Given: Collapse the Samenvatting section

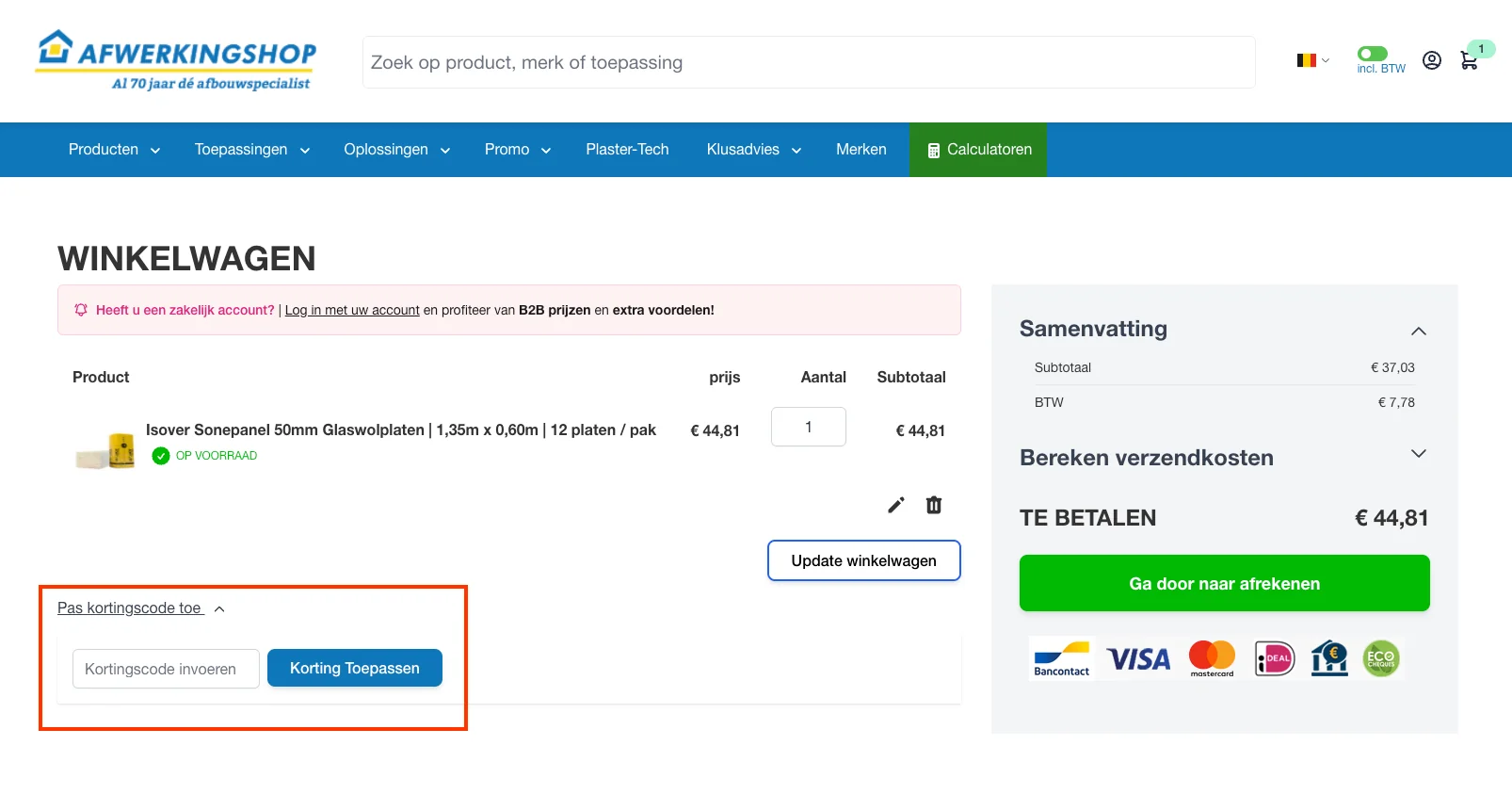Looking at the screenshot, I should 1419,331.
